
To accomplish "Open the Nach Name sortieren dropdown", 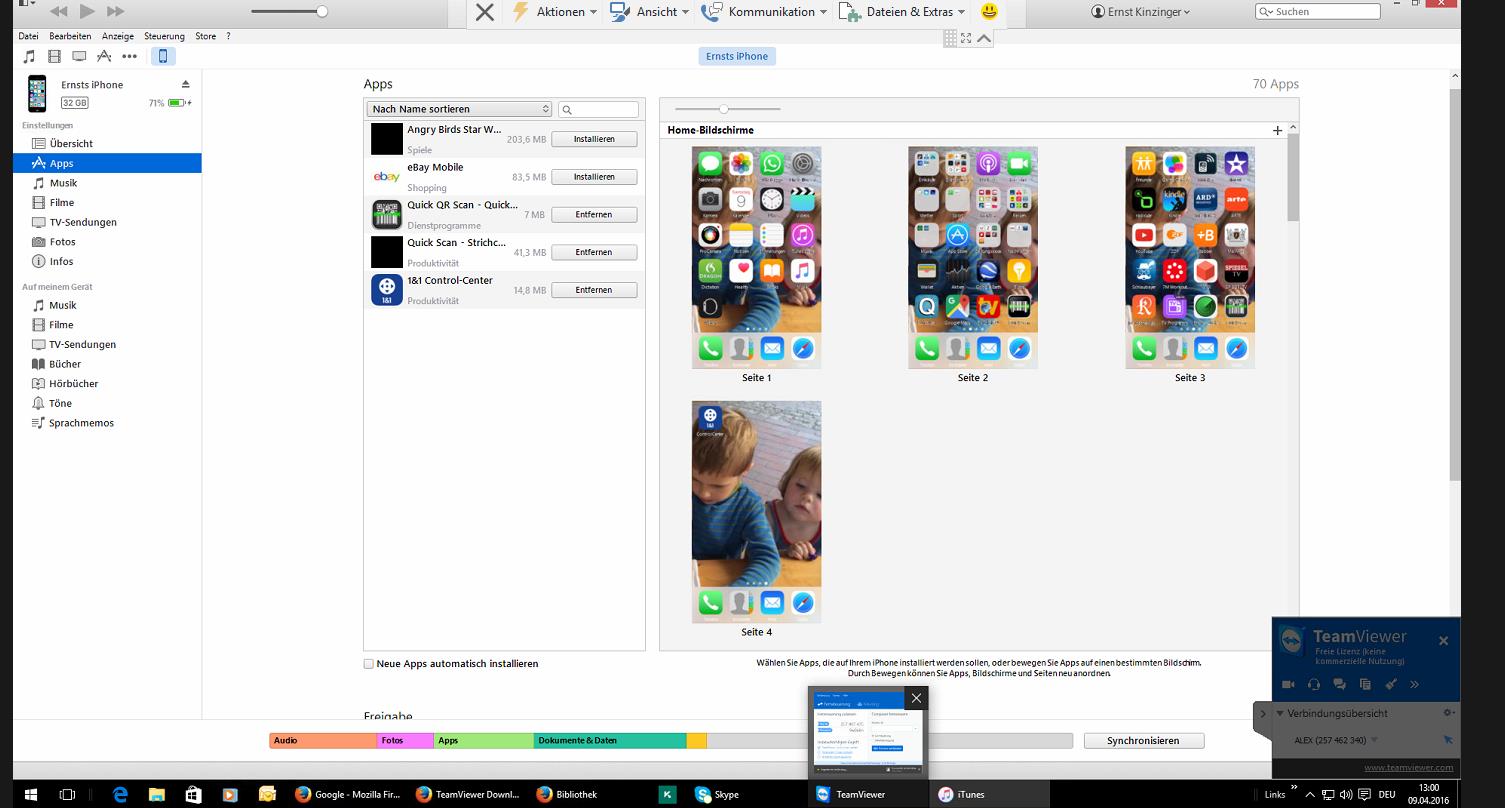I will [460, 109].
